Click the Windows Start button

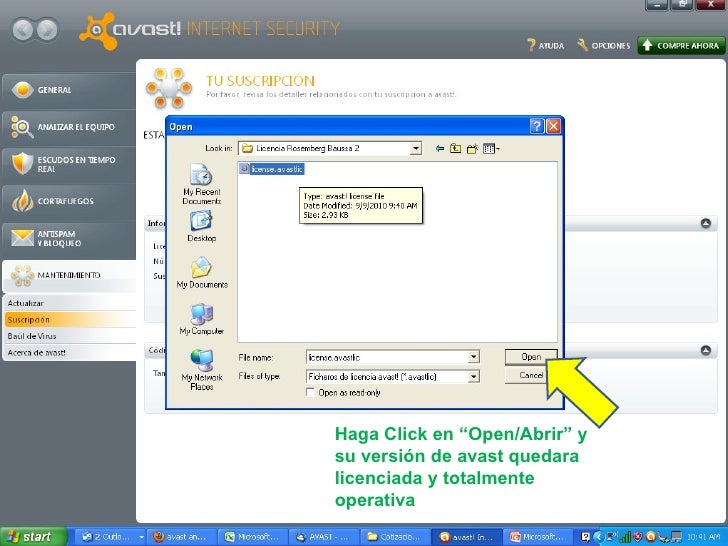tap(33, 537)
